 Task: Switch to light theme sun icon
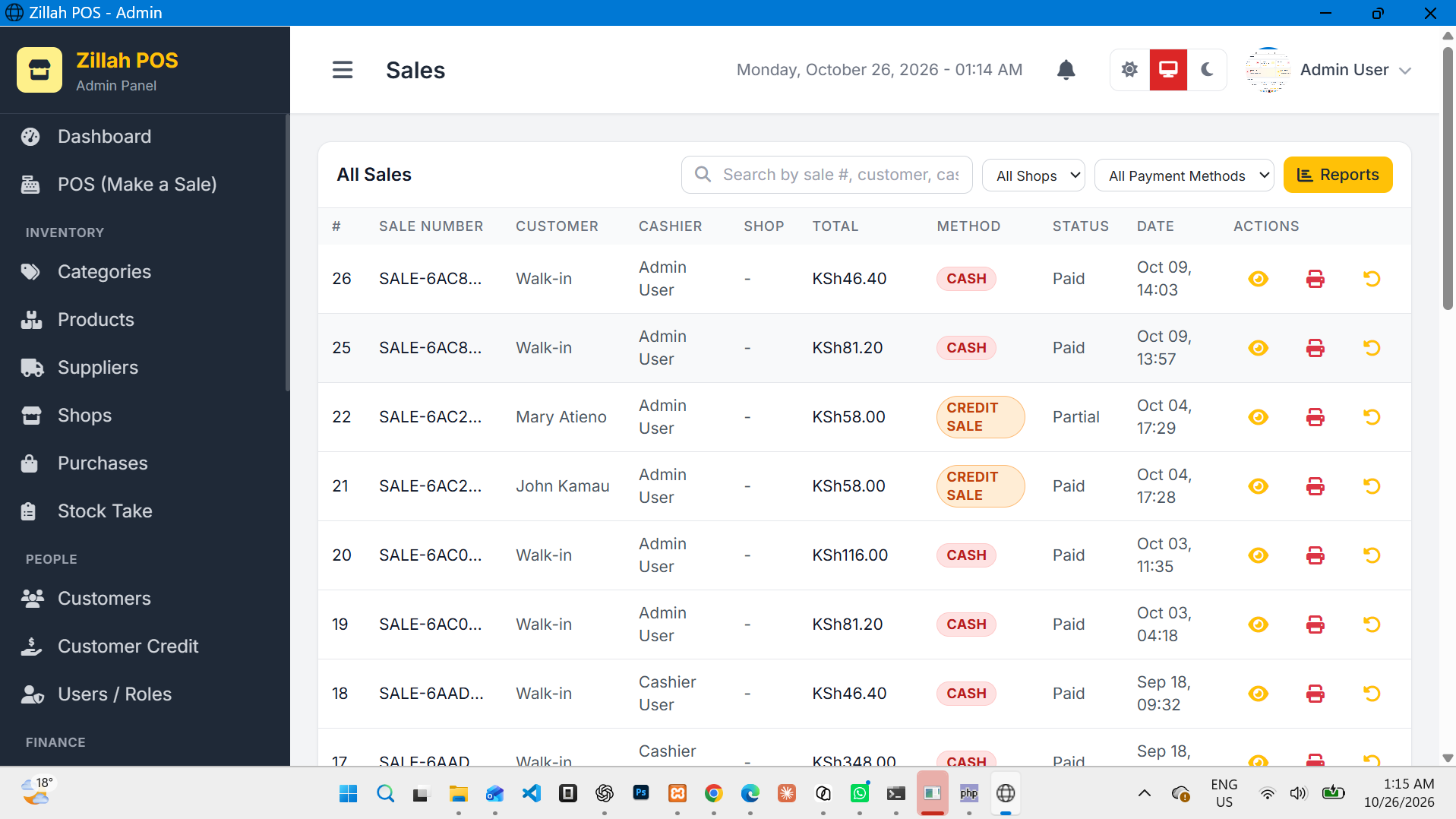point(1129,70)
